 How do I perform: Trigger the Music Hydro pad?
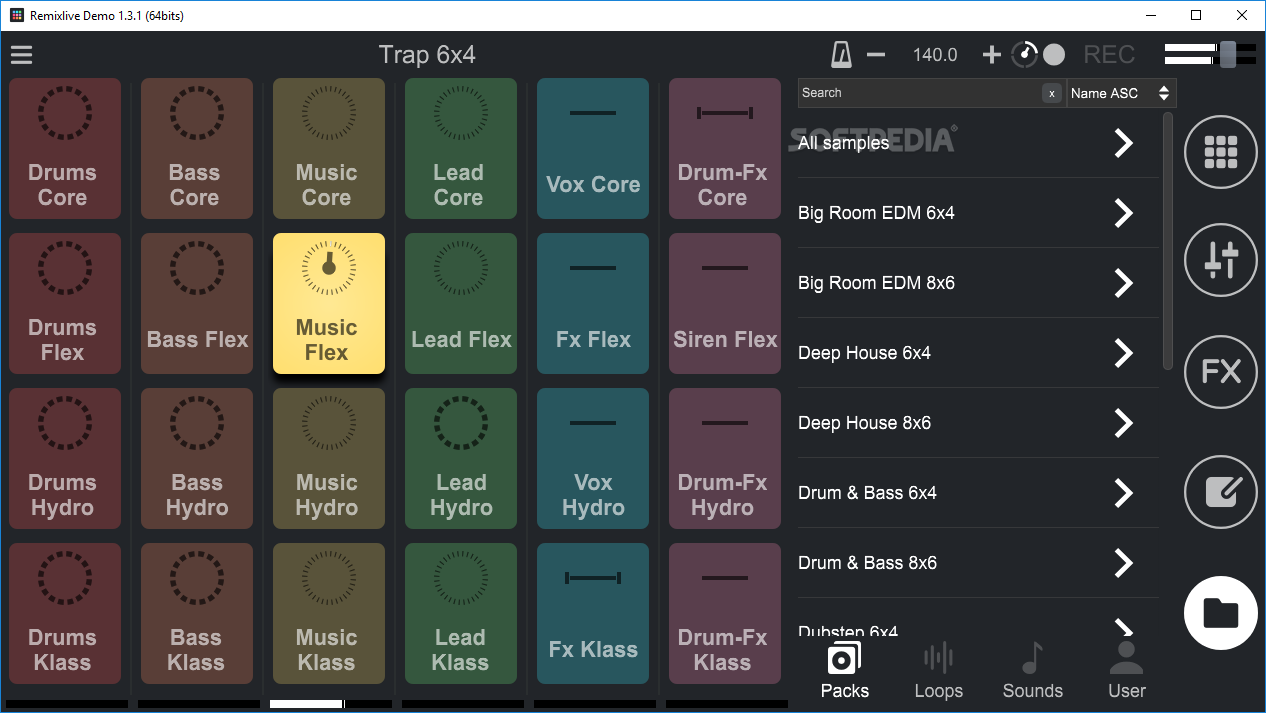(329, 459)
